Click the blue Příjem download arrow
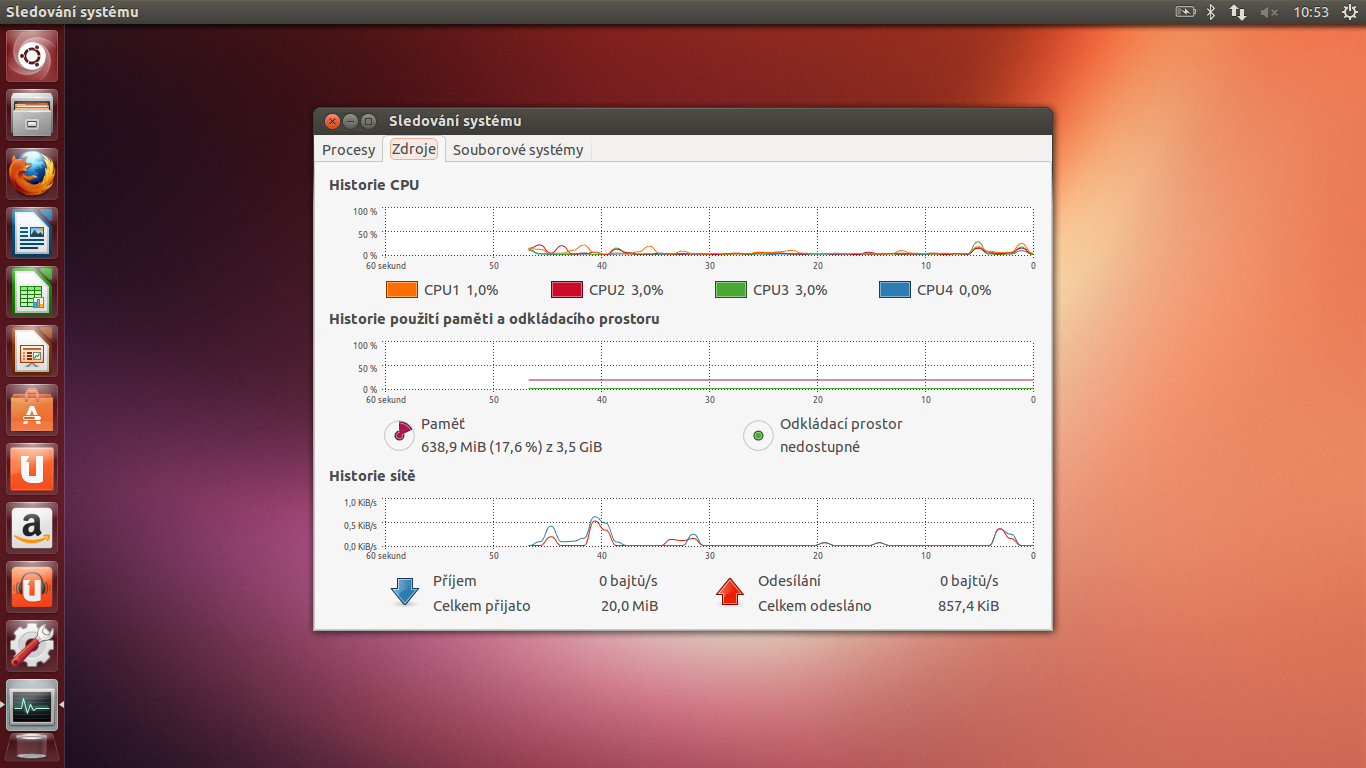Viewport: 1366px width, 768px height. [x=404, y=592]
